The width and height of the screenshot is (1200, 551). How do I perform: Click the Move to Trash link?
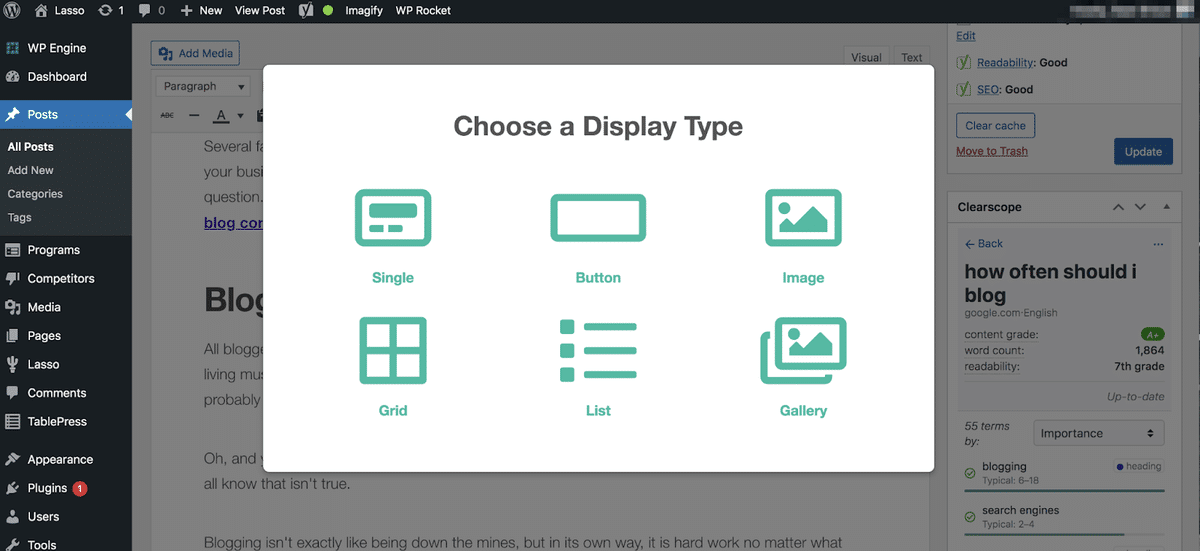992,151
